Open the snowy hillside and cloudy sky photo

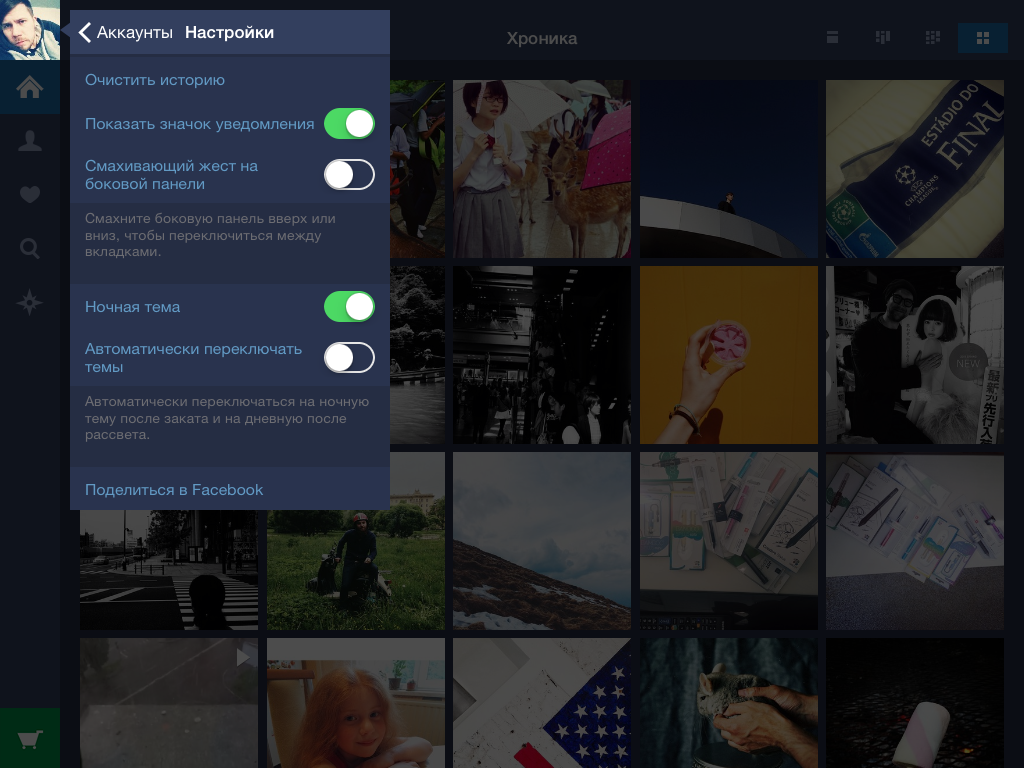click(542, 541)
